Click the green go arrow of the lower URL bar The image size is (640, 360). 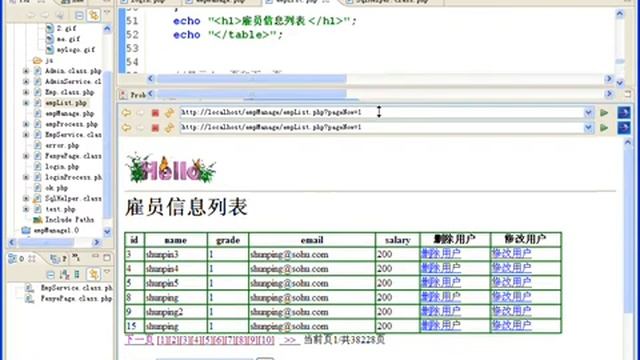pyautogui.click(x=604, y=128)
